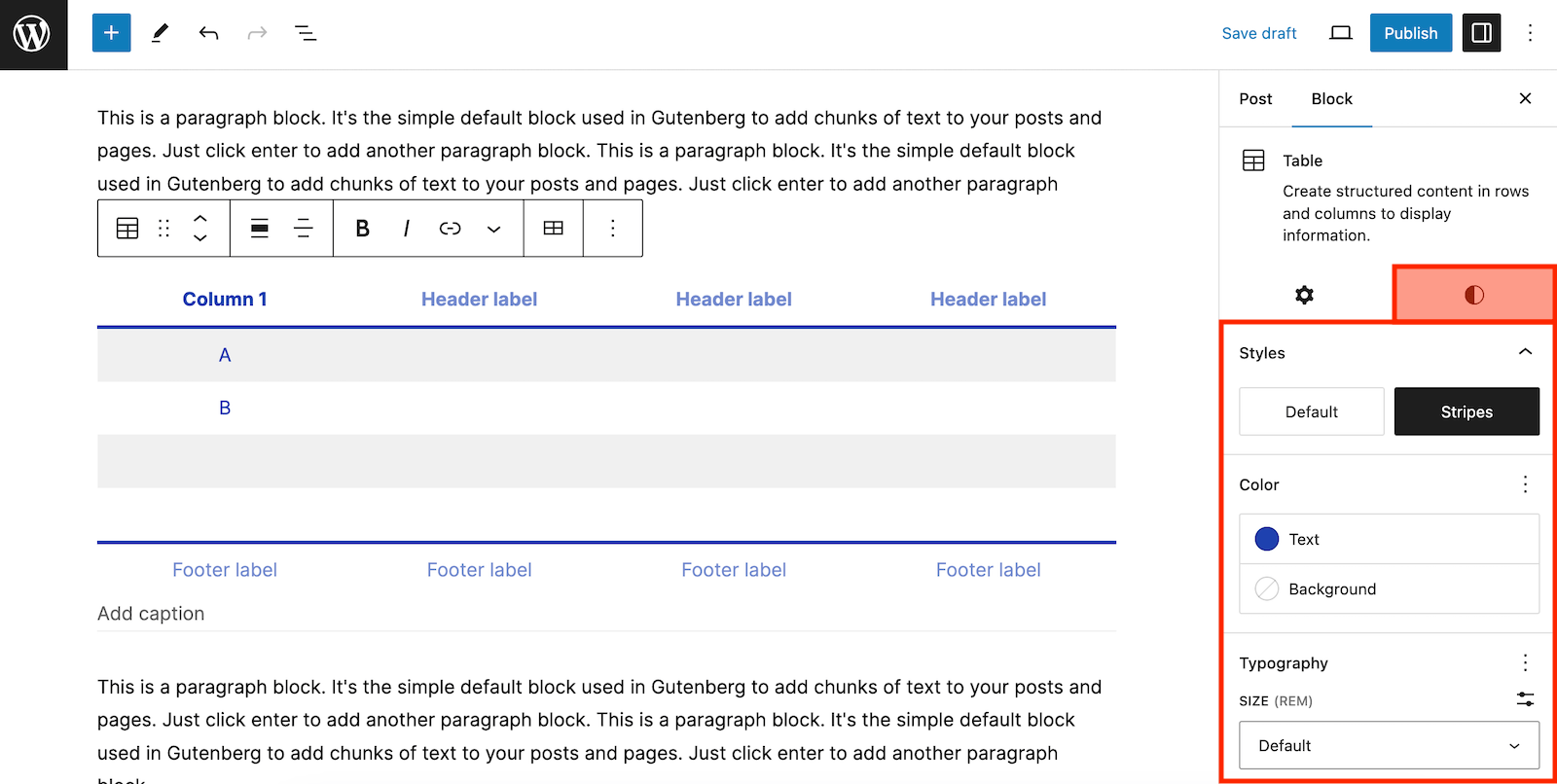The width and height of the screenshot is (1557, 784).
Task: Collapse the Styles section chevron
Action: coord(1525,352)
